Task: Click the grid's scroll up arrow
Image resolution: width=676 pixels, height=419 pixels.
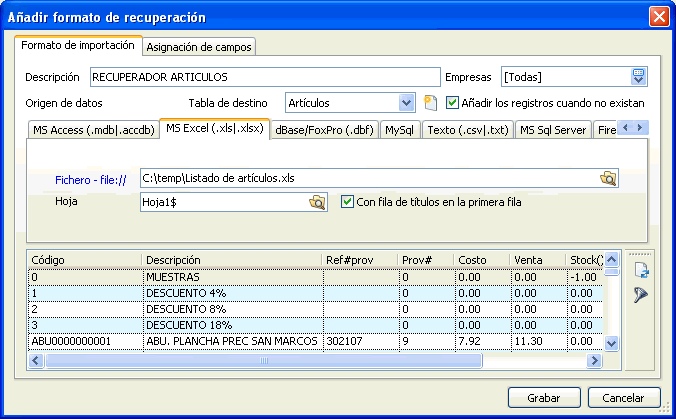Action: 611,259
